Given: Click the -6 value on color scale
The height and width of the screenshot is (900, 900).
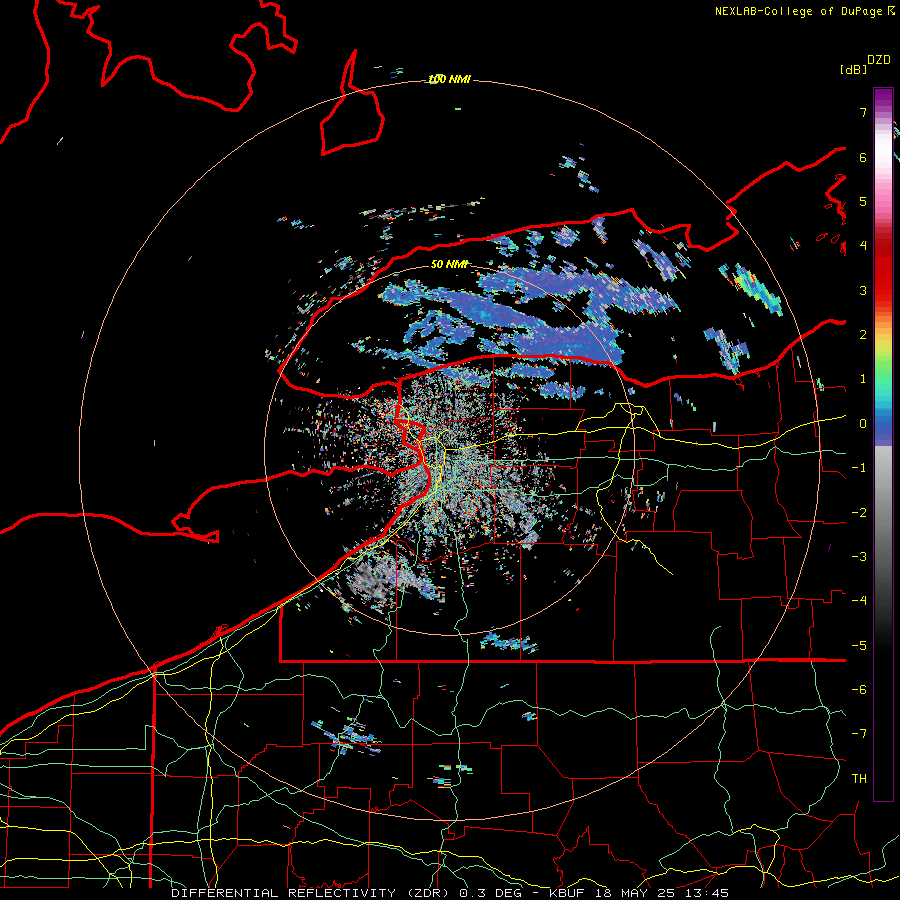Looking at the screenshot, I should [x=859, y=690].
